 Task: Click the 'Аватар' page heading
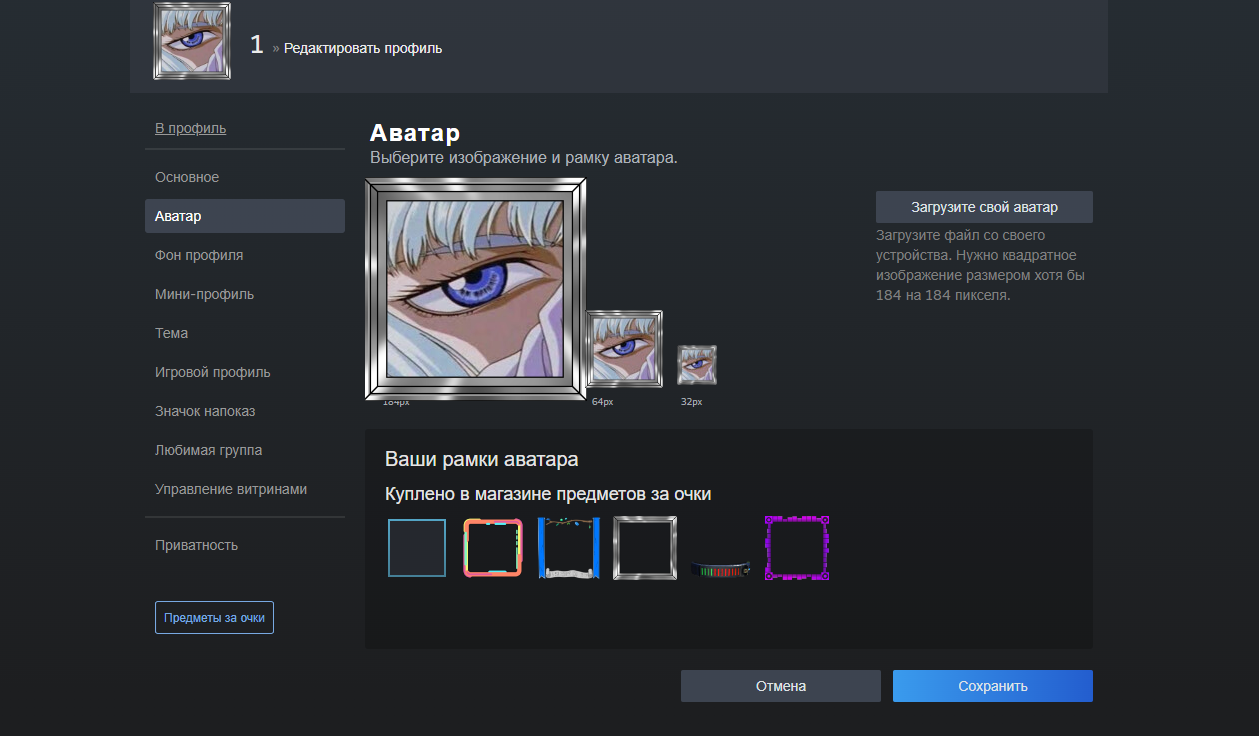click(x=415, y=133)
